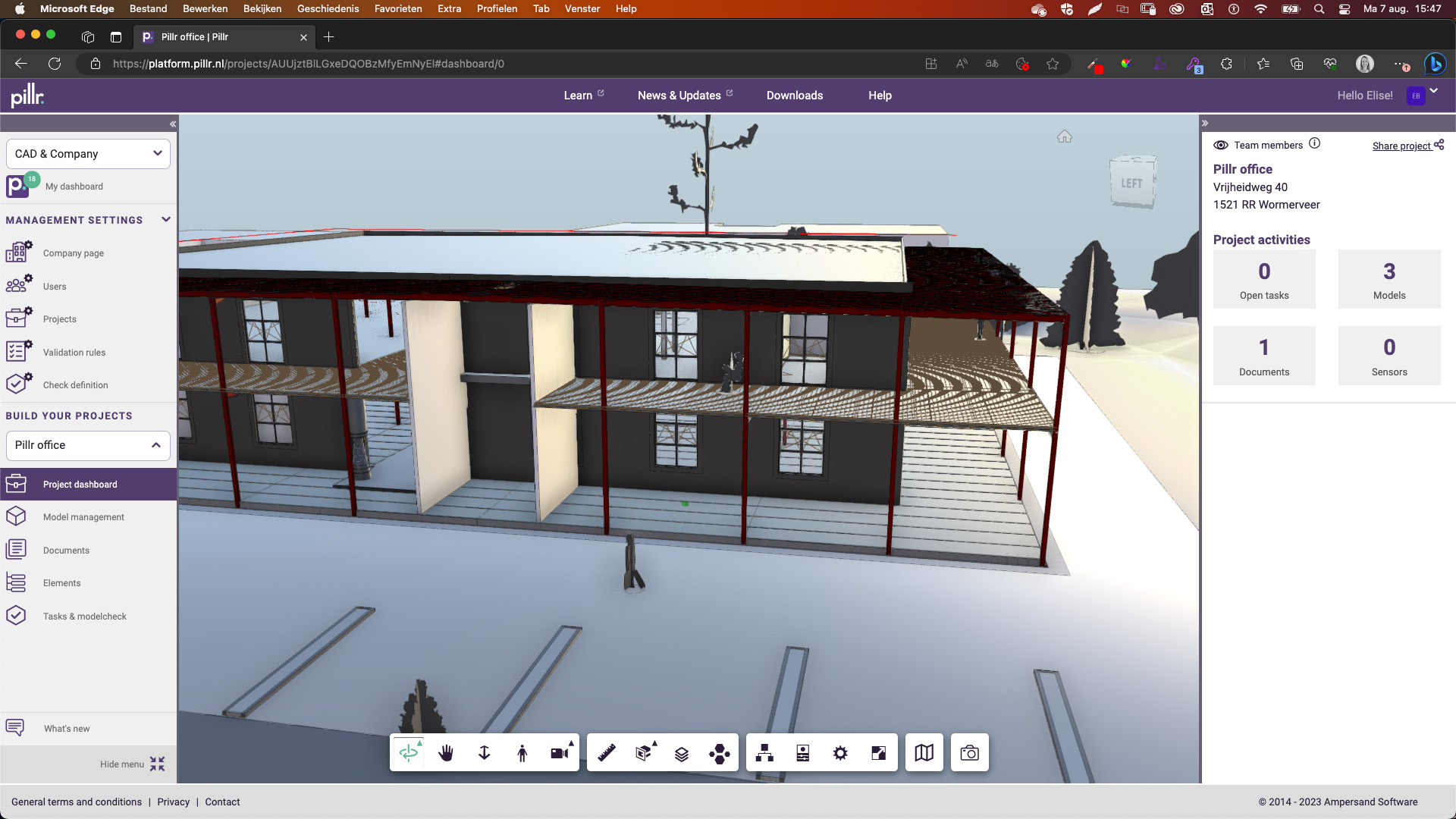Open the Minimap map icon

(x=924, y=752)
